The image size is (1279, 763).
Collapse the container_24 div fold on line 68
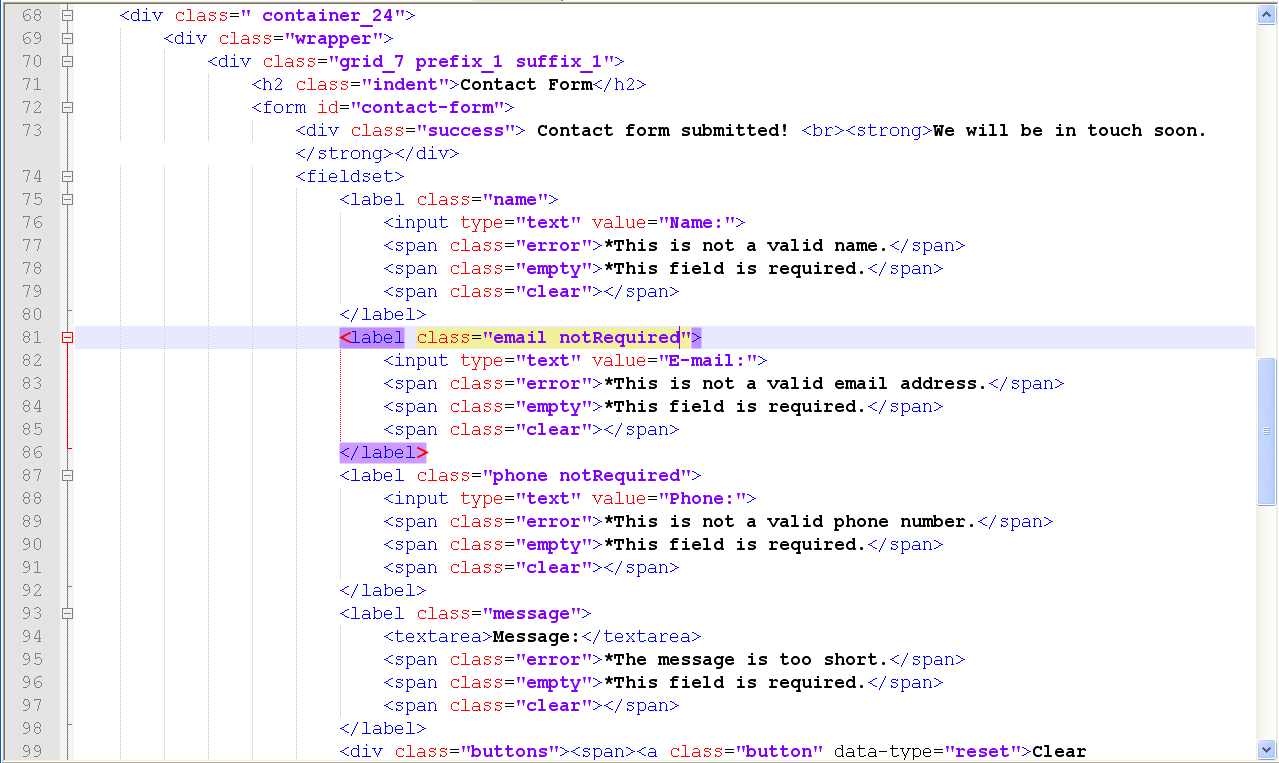point(67,16)
